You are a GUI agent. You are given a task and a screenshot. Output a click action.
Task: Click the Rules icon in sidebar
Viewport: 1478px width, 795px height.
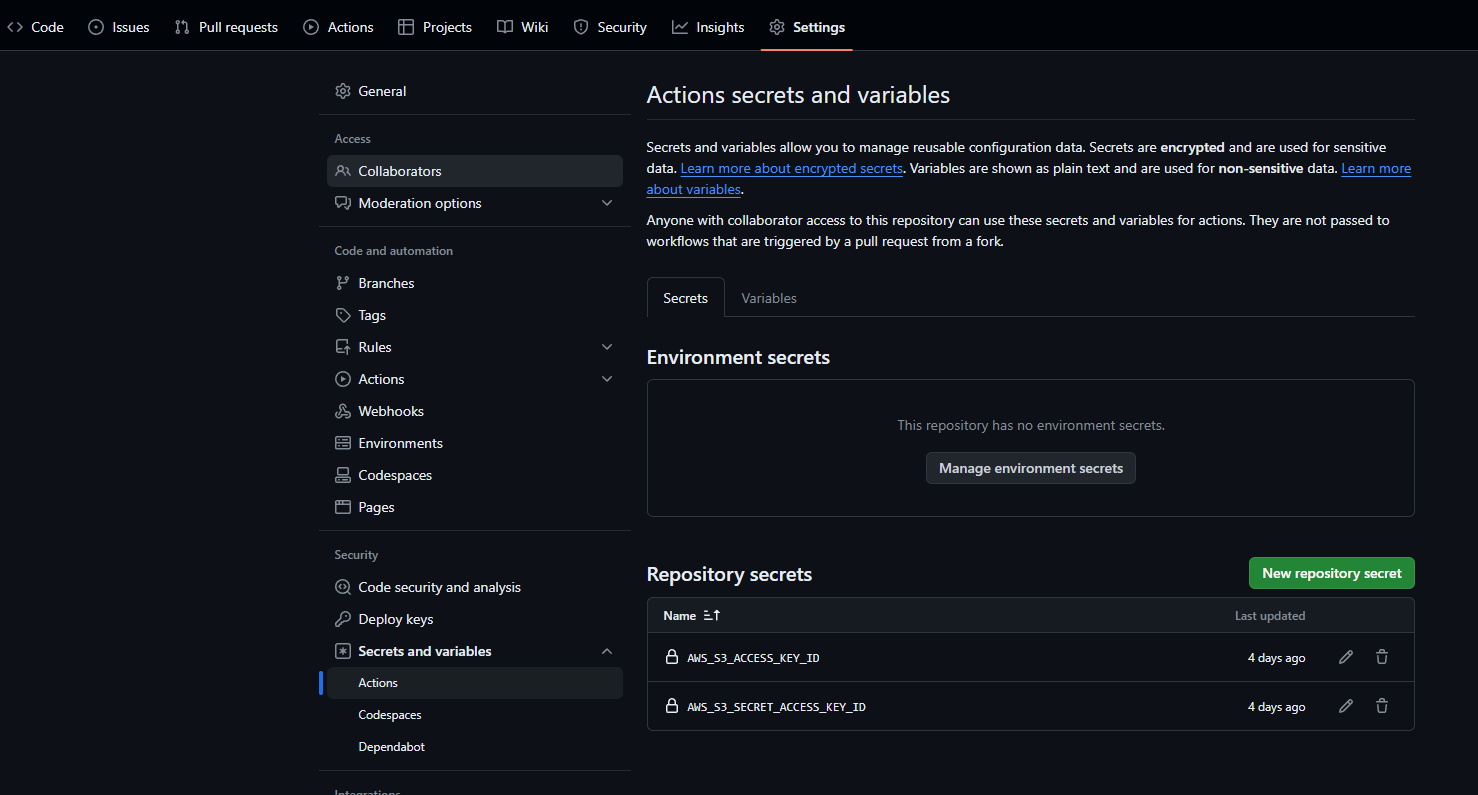coord(343,347)
